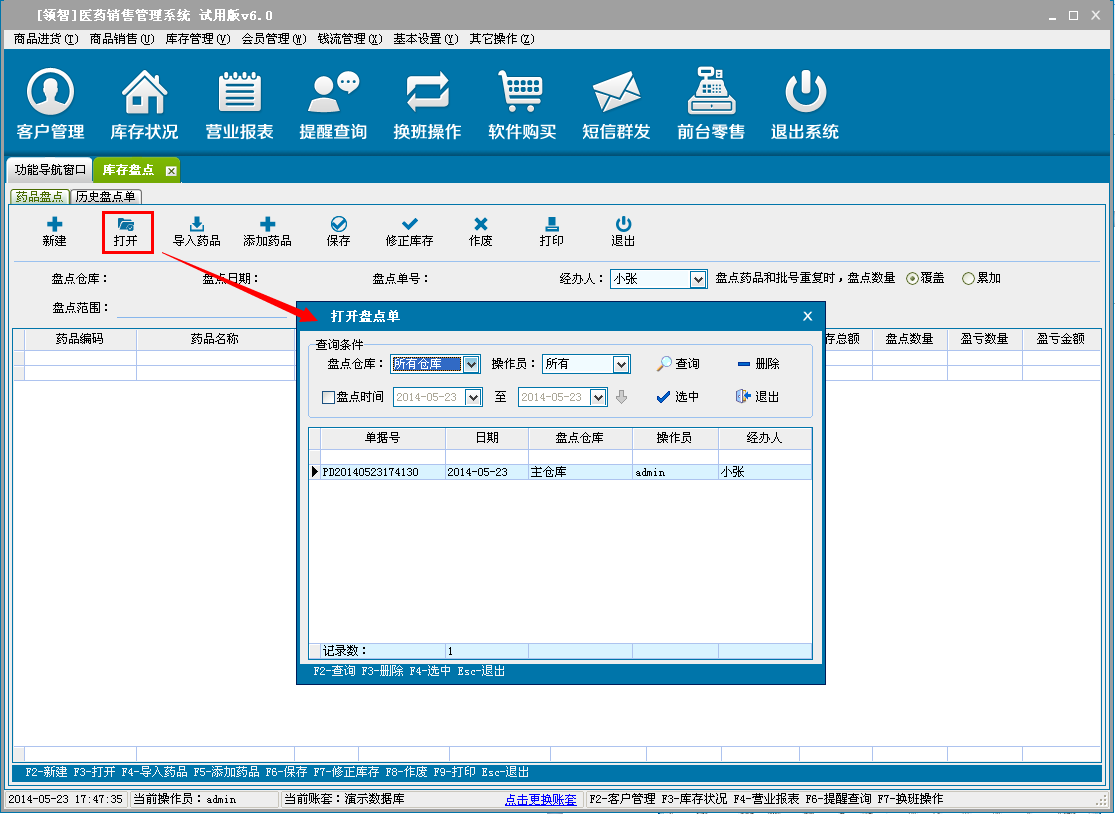Open 营业报表 business report icon

(239, 93)
